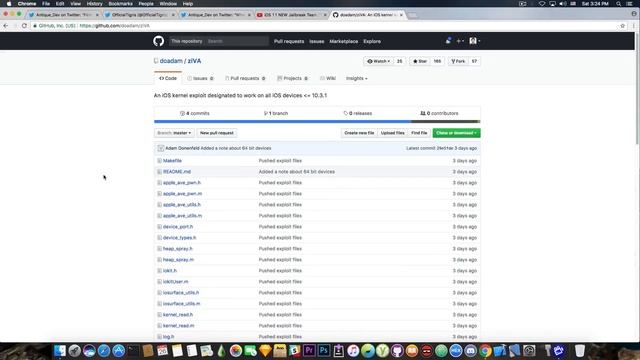Click the repository language breakdown bar
Image resolution: width=640 pixels, height=360 pixels.
click(317, 122)
